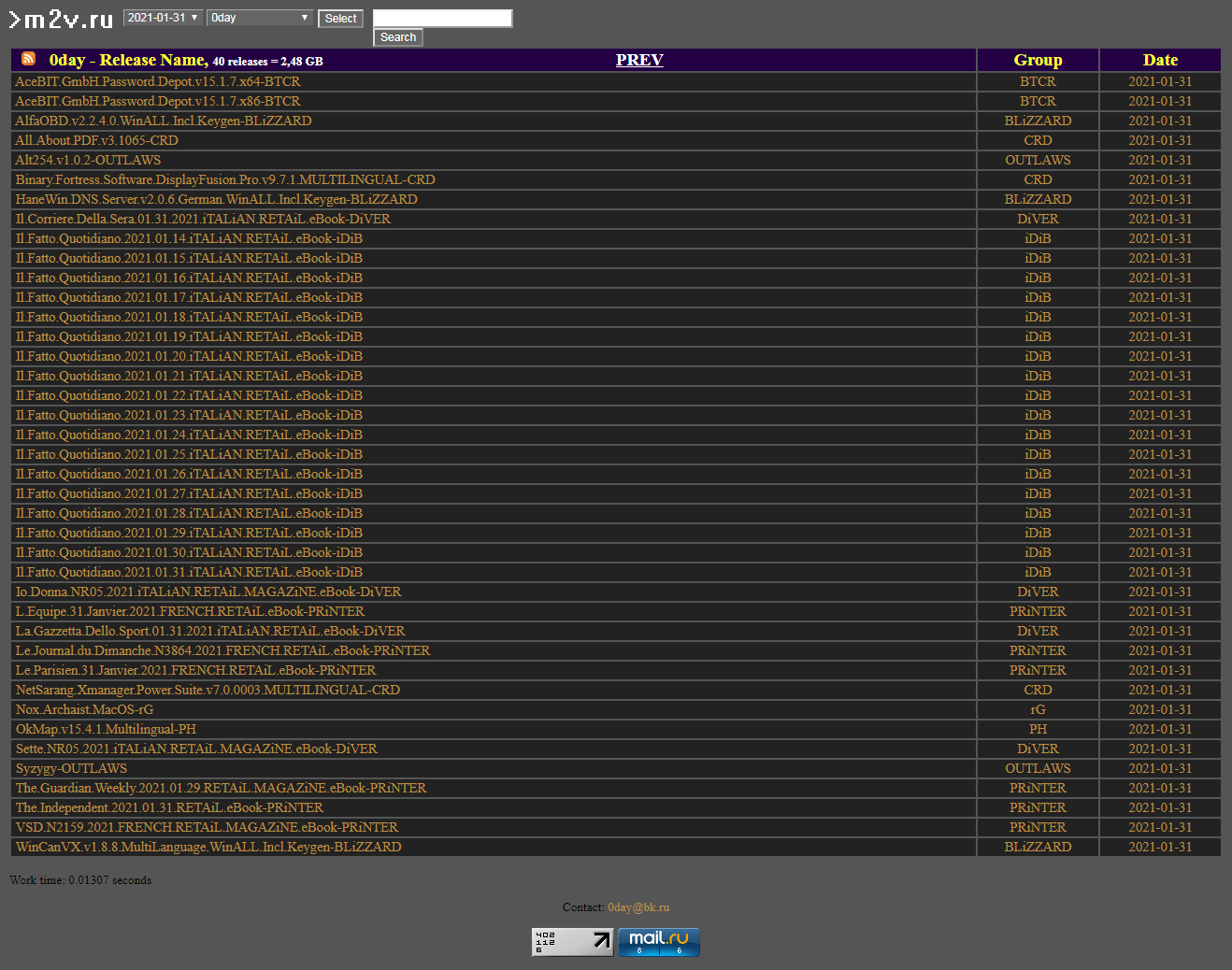The width and height of the screenshot is (1232, 970).
Task: Select Sette.NR05.2021 iTALiAN MAGAZiNE release
Action: [x=196, y=749]
